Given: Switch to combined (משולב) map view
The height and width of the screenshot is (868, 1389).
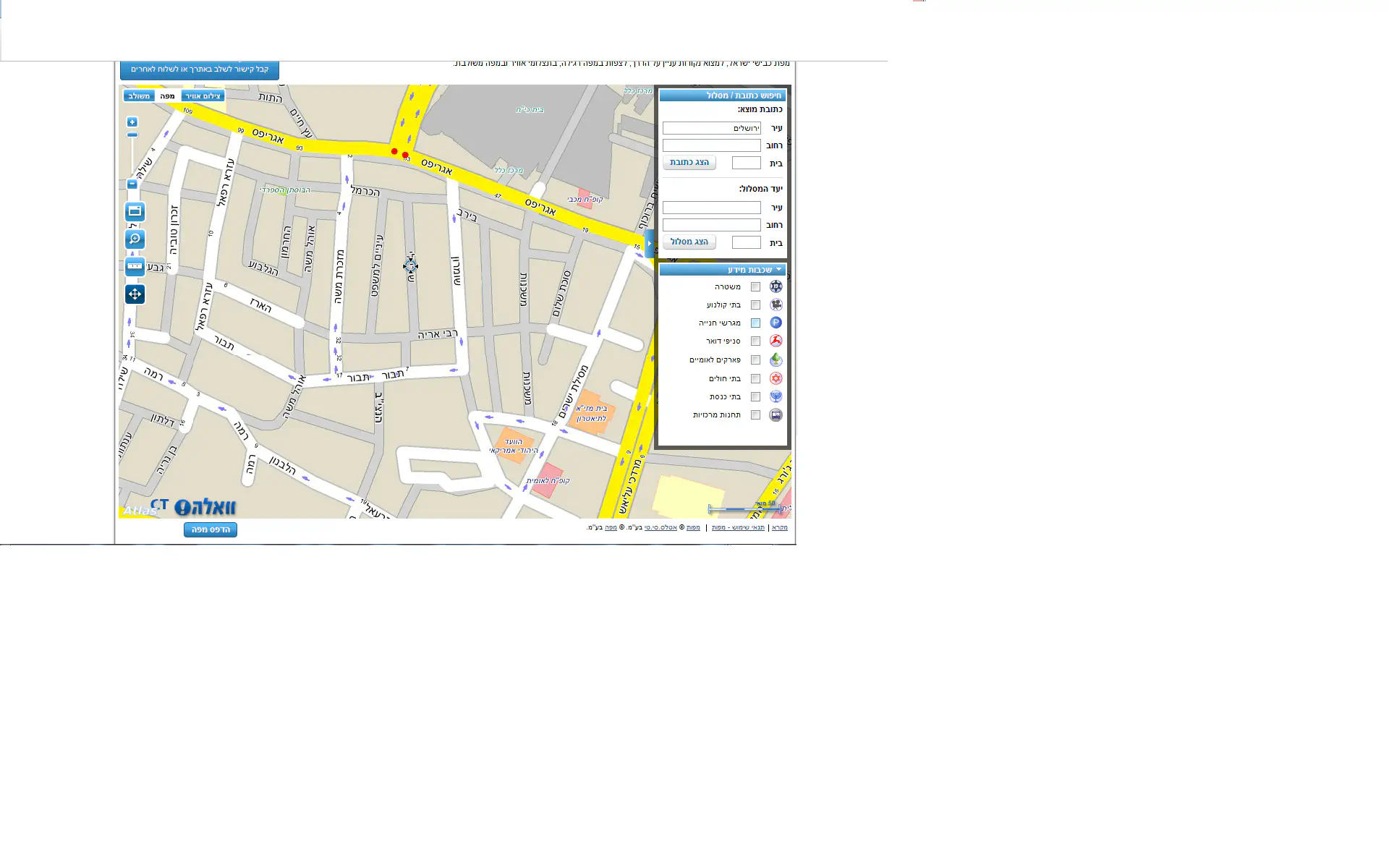Looking at the screenshot, I should [139, 96].
